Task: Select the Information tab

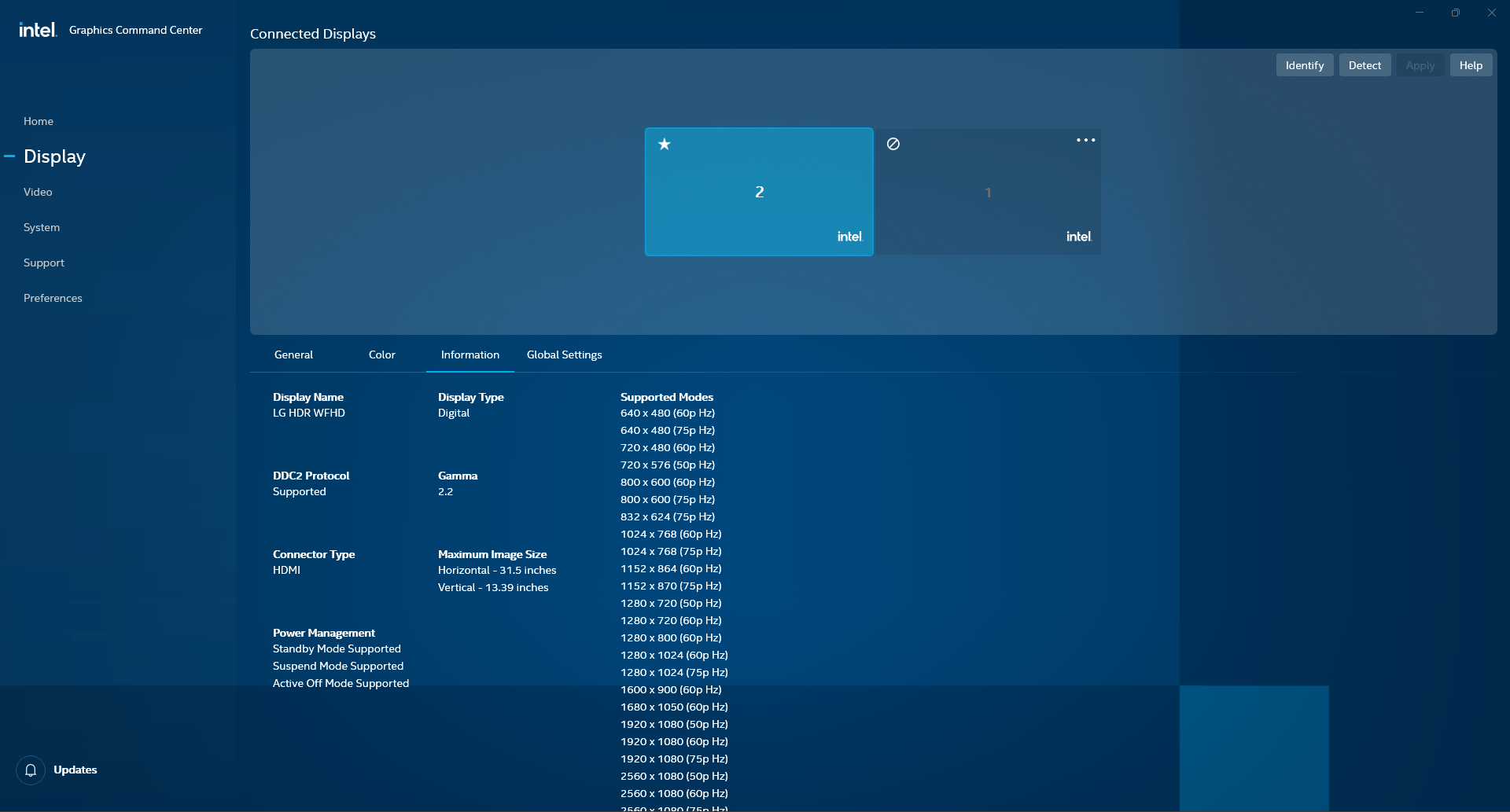Action: (470, 355)
